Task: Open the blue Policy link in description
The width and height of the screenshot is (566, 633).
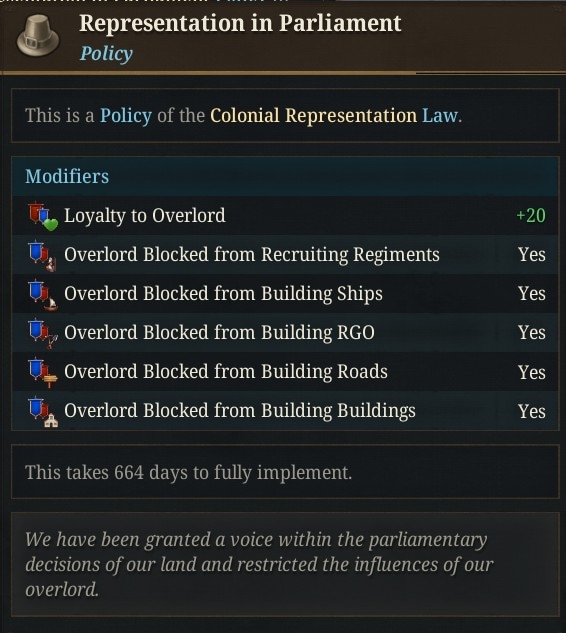Action: pyautogui.click(x=126, y=116)
